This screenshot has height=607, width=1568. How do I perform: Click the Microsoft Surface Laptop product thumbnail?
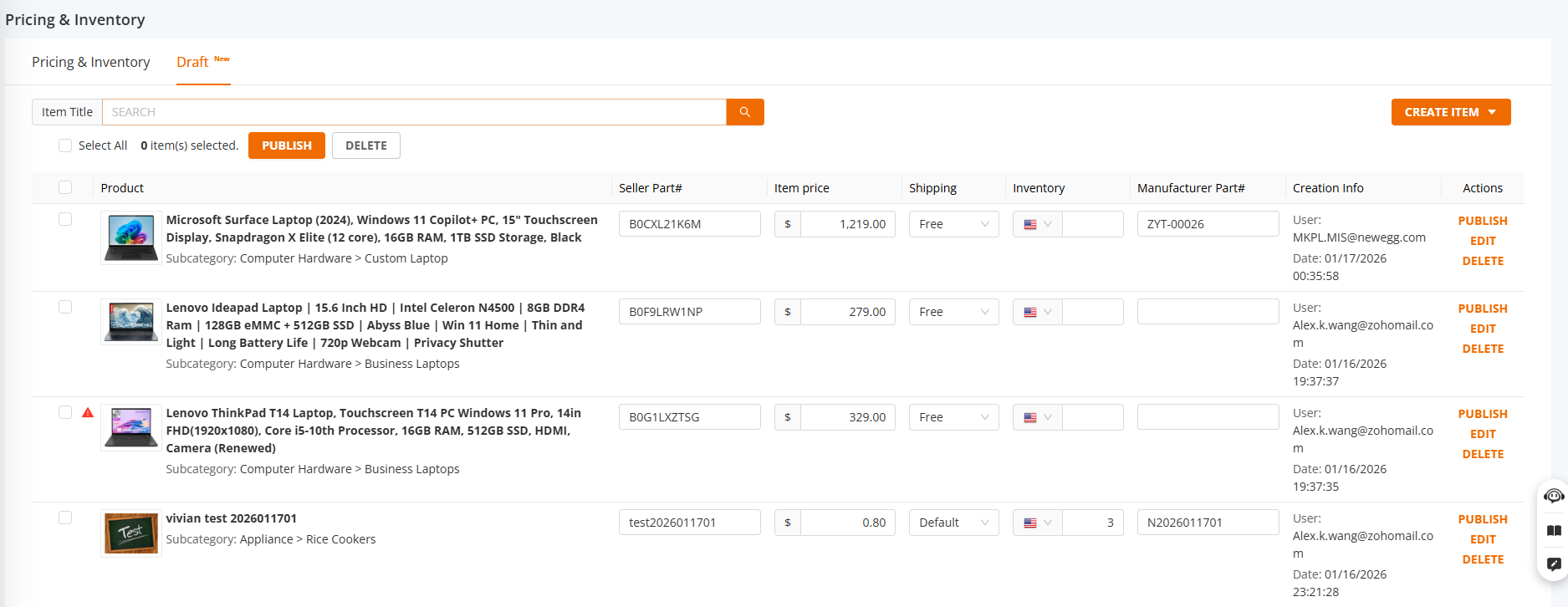click(x=130, y=237)
